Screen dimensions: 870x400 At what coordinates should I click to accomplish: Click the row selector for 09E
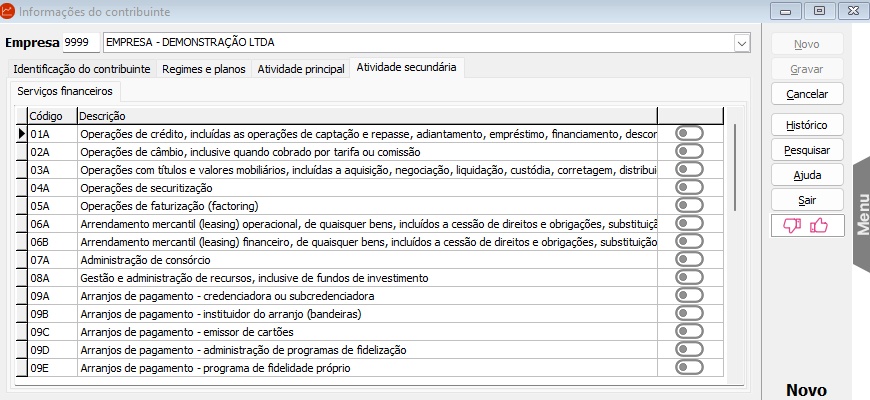(x=22, y=367)
